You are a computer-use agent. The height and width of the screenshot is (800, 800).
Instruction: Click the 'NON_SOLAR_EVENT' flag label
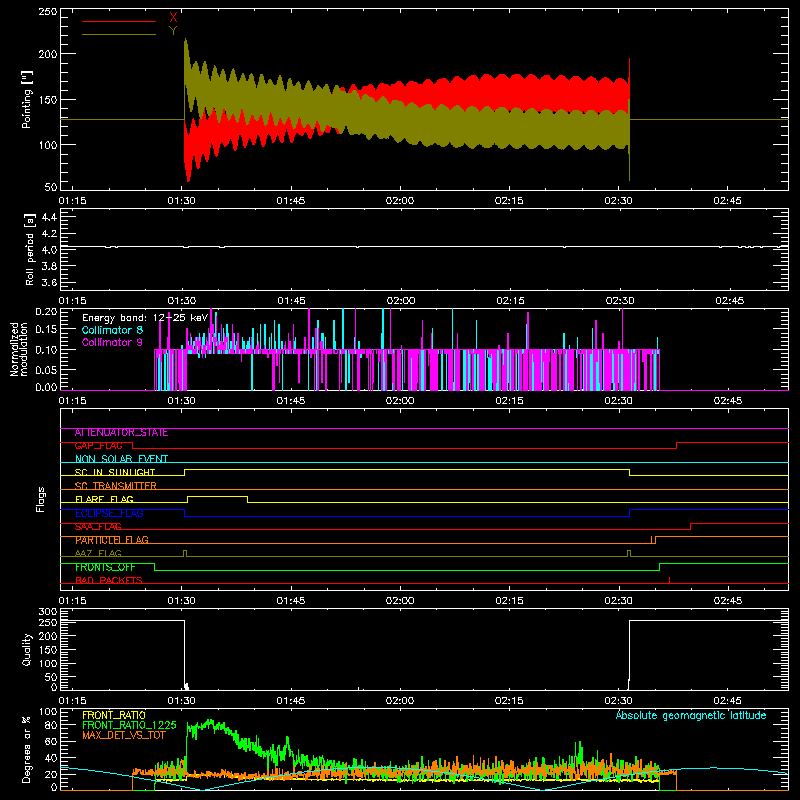coord(121,459)
